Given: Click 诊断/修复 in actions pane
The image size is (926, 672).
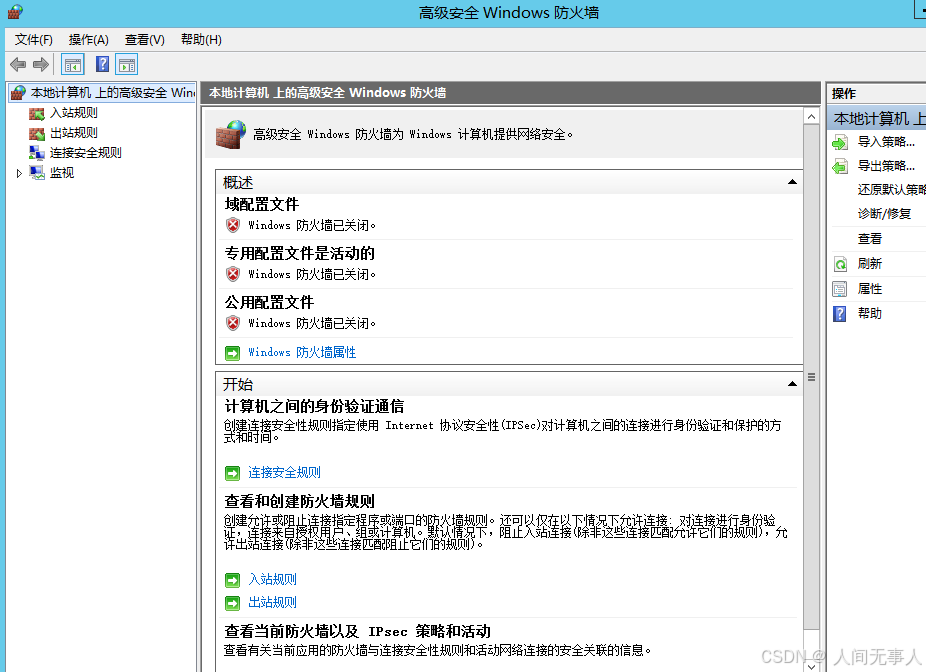Looking at the screenshot, I should pyautogui.click(x=884, y=214).
